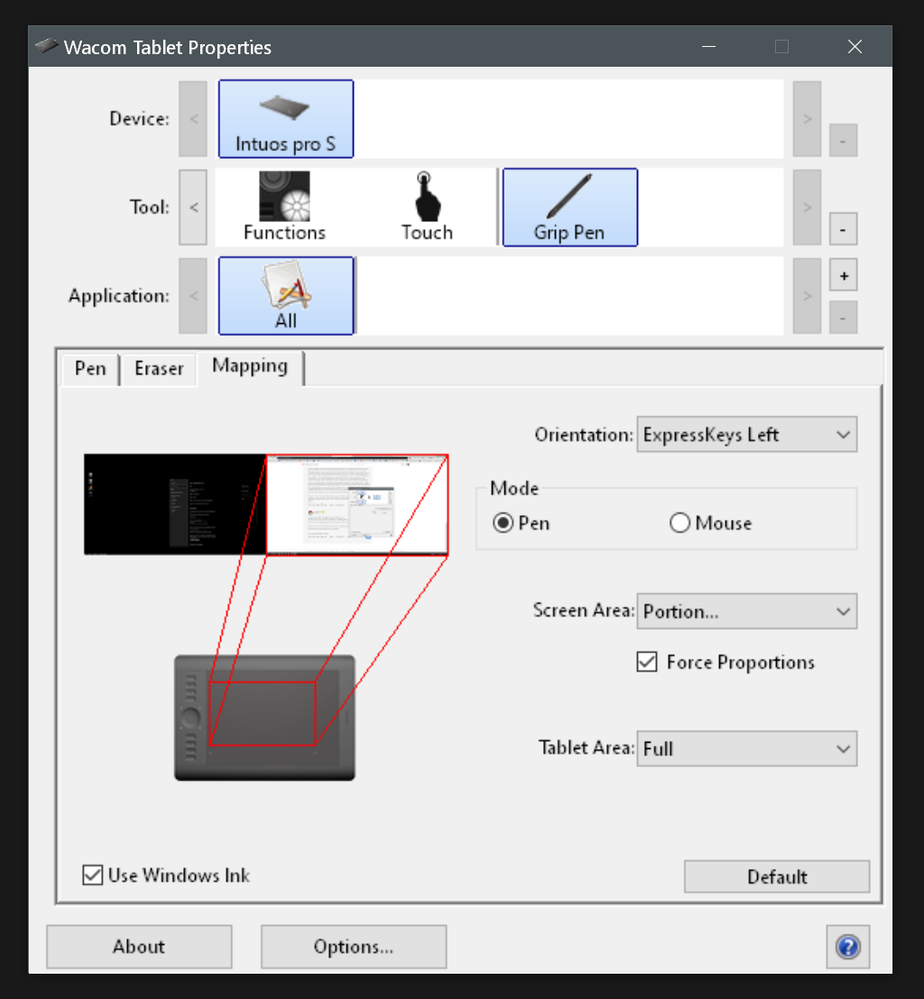The image size is (924, 999).
Task: Switch to the Eraser tab
Action: [159, 369]
